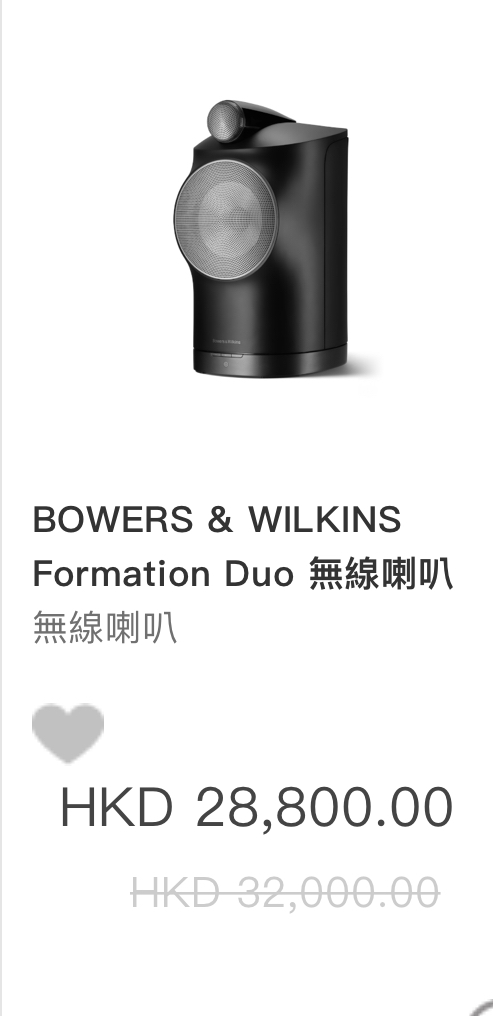Viewport: 493px width, 1016px height.
Task: Open the BOWERS & WILKINS brand title line
Action: [x=217, y=520]
